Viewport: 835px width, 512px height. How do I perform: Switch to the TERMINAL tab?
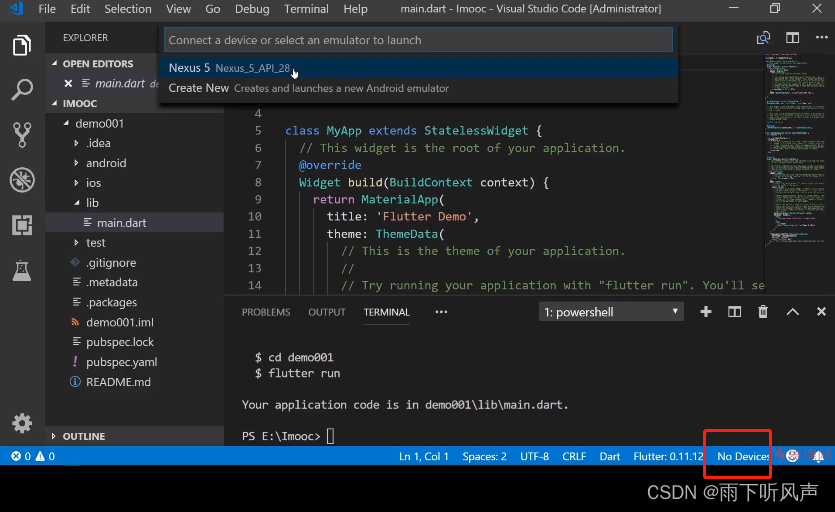[387, 312]
